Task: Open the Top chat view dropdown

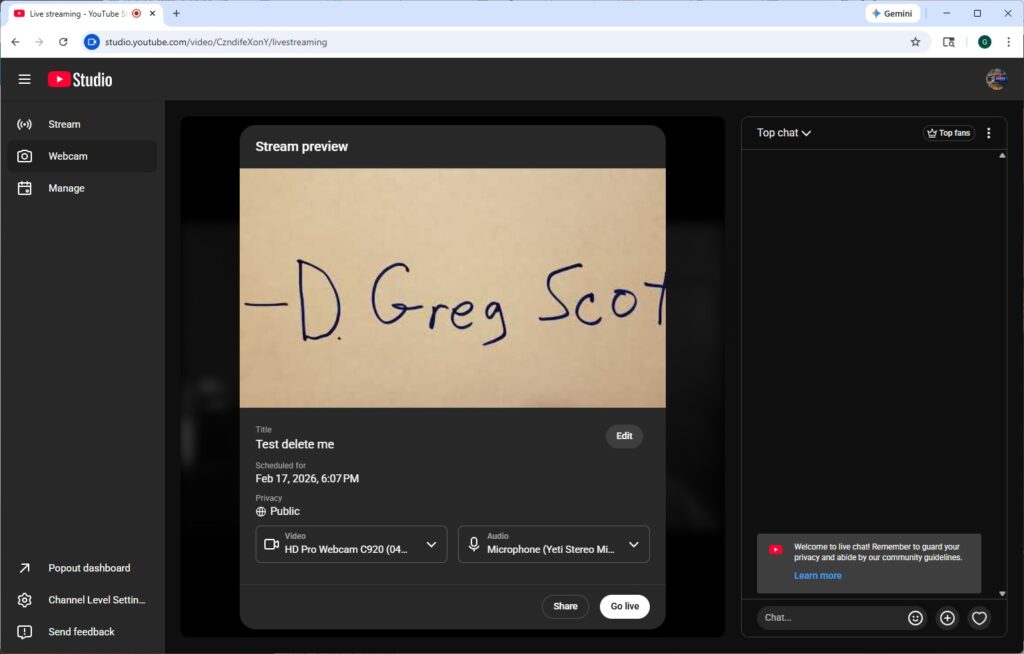Action: 782,132
